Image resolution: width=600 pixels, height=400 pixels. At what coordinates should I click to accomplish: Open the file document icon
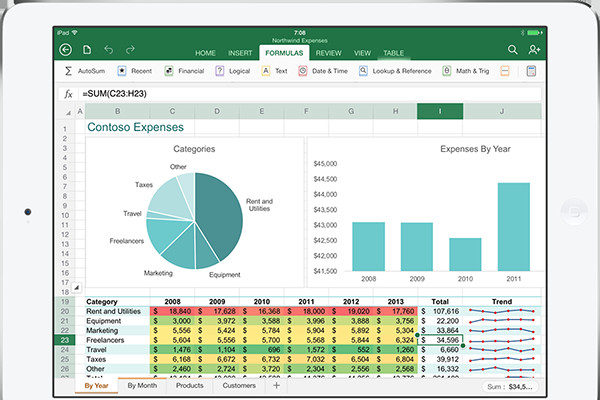[88, 49]
